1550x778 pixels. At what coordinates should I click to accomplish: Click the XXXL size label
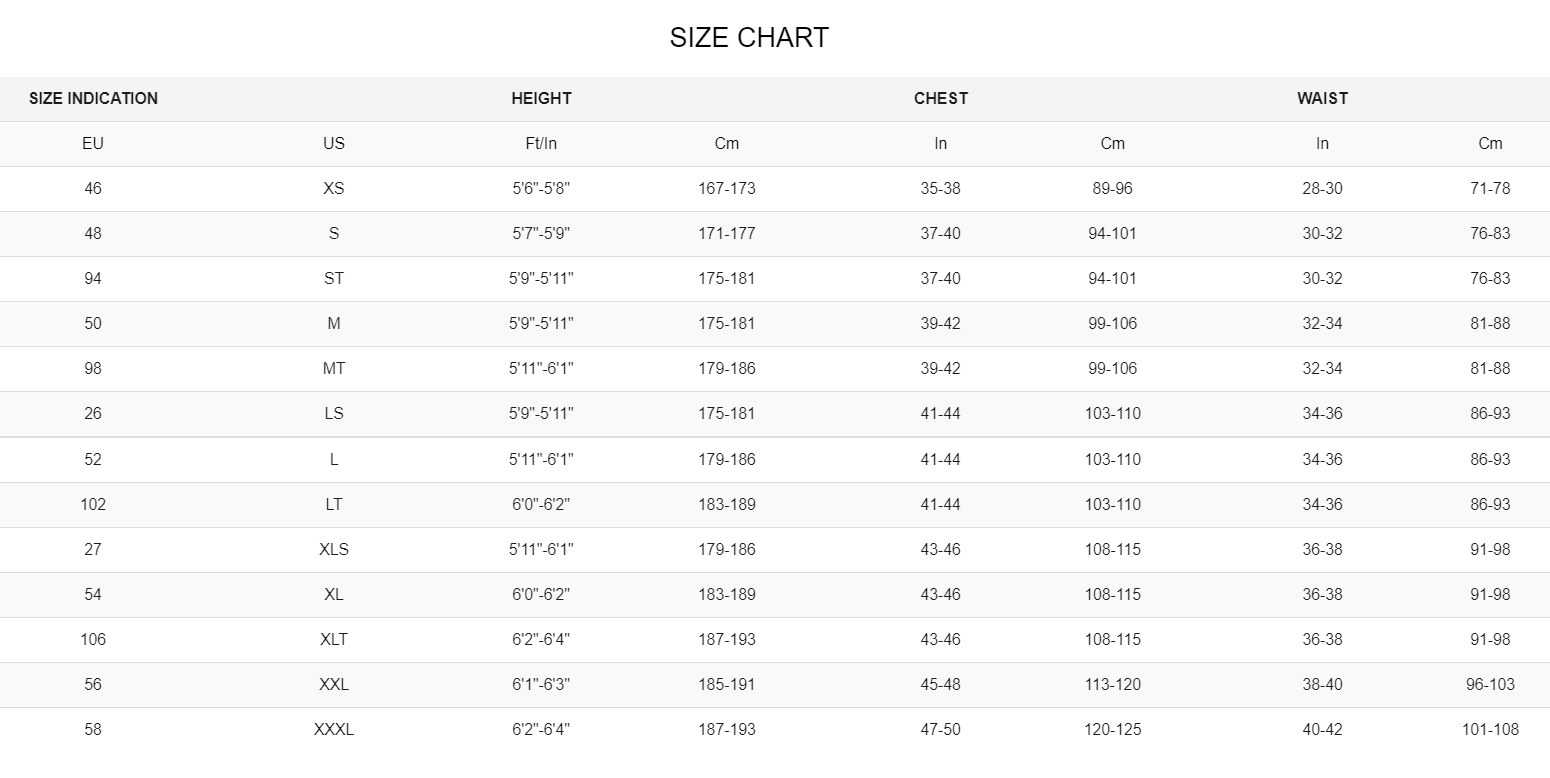(334, 729)
